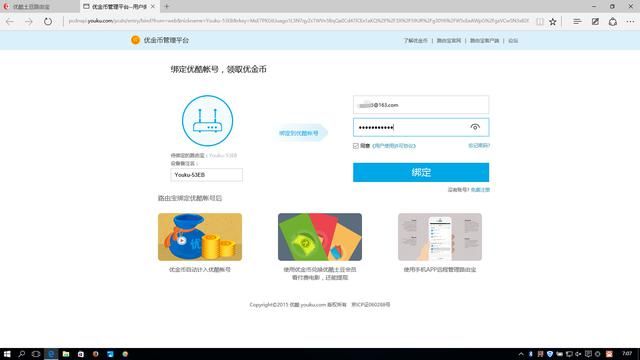Open Windows Start menu
The height and width of the screenshot is (360, 640).
7,354
